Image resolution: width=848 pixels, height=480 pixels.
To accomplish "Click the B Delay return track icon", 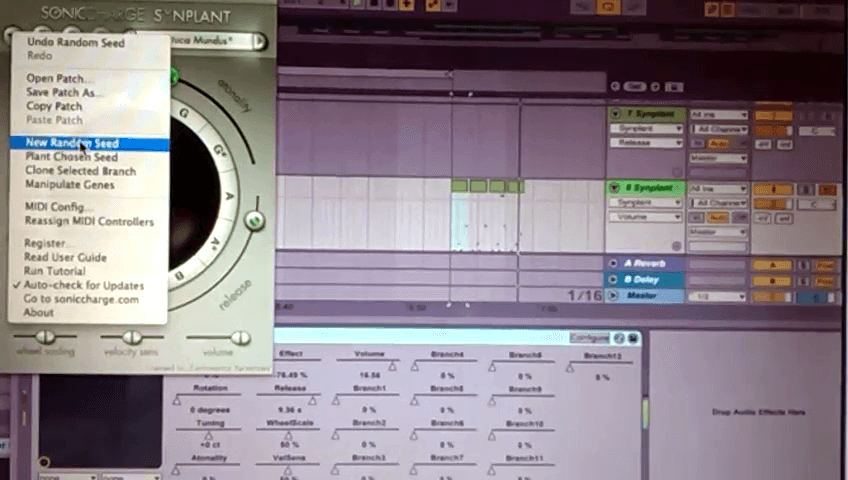I will tap(613, 279).
